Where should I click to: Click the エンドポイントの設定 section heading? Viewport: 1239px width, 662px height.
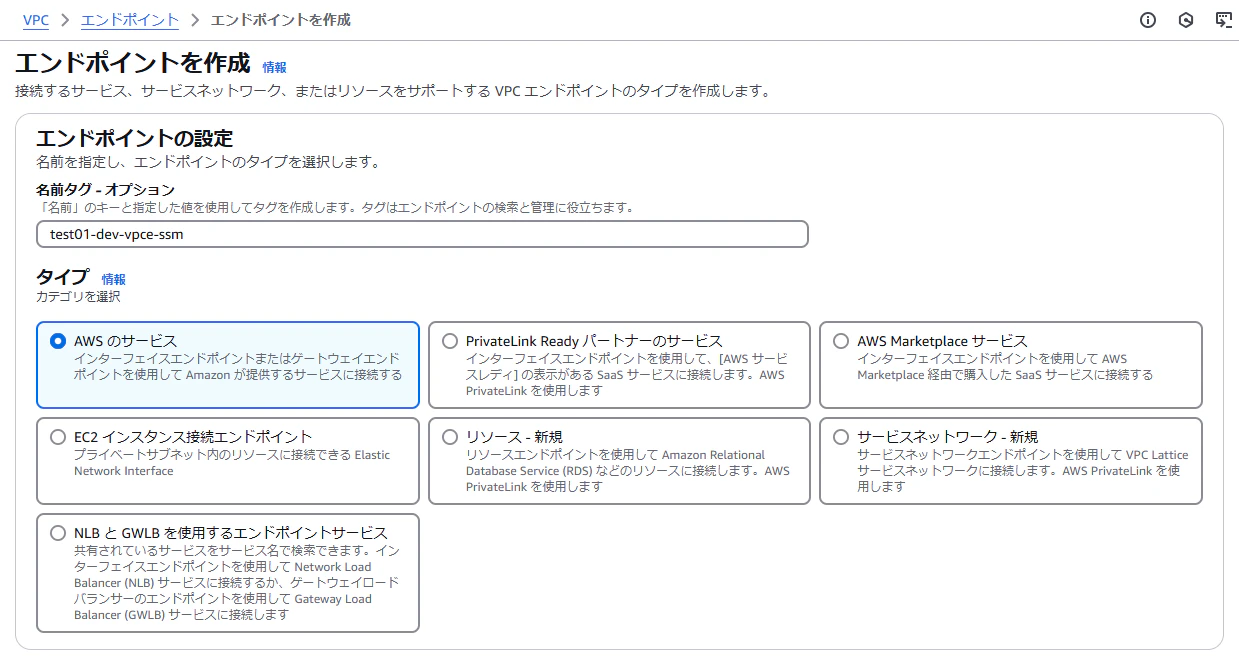[134, 138]
